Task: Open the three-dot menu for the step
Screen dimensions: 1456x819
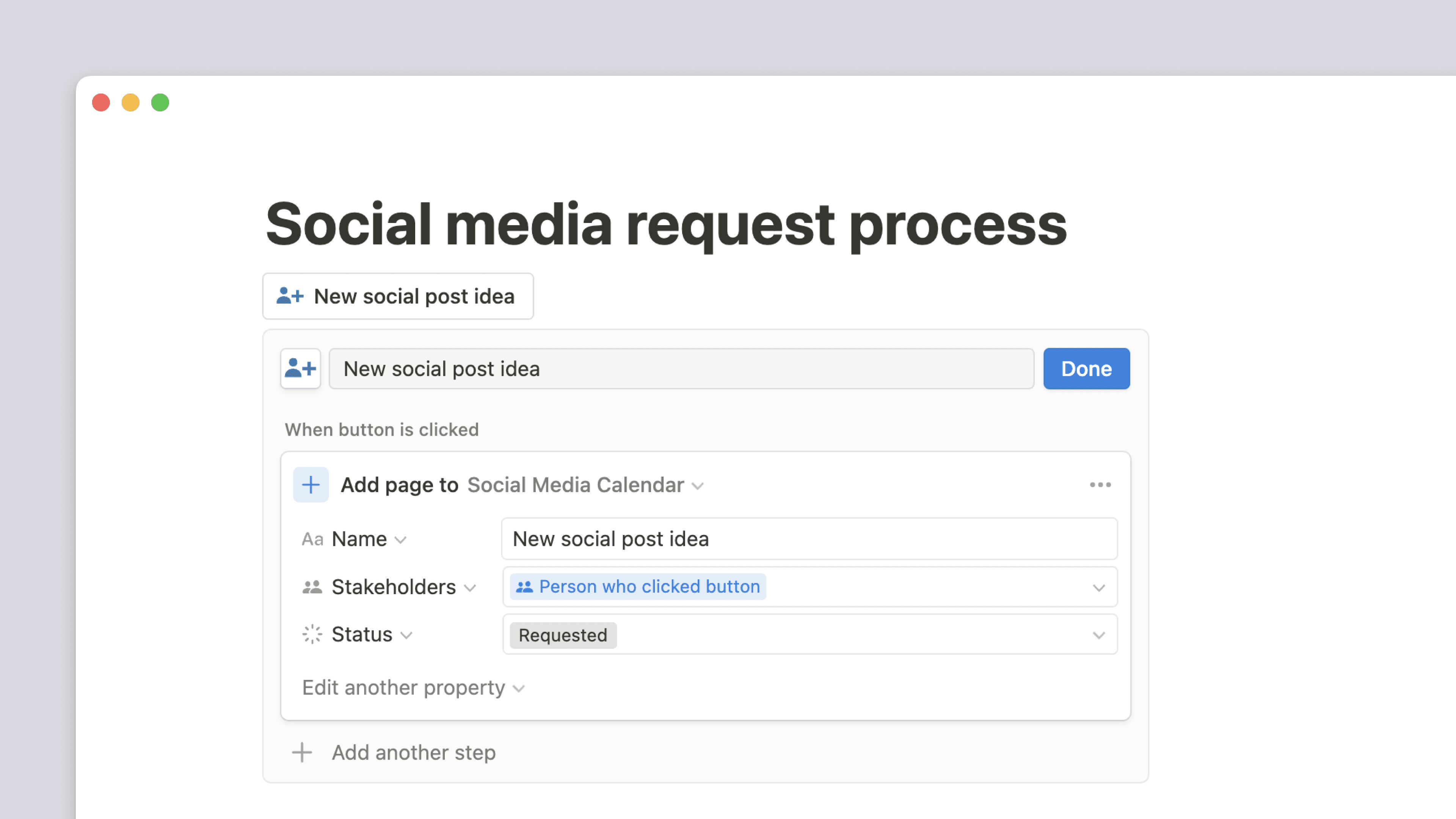Action: click(x=1100, y=485)
